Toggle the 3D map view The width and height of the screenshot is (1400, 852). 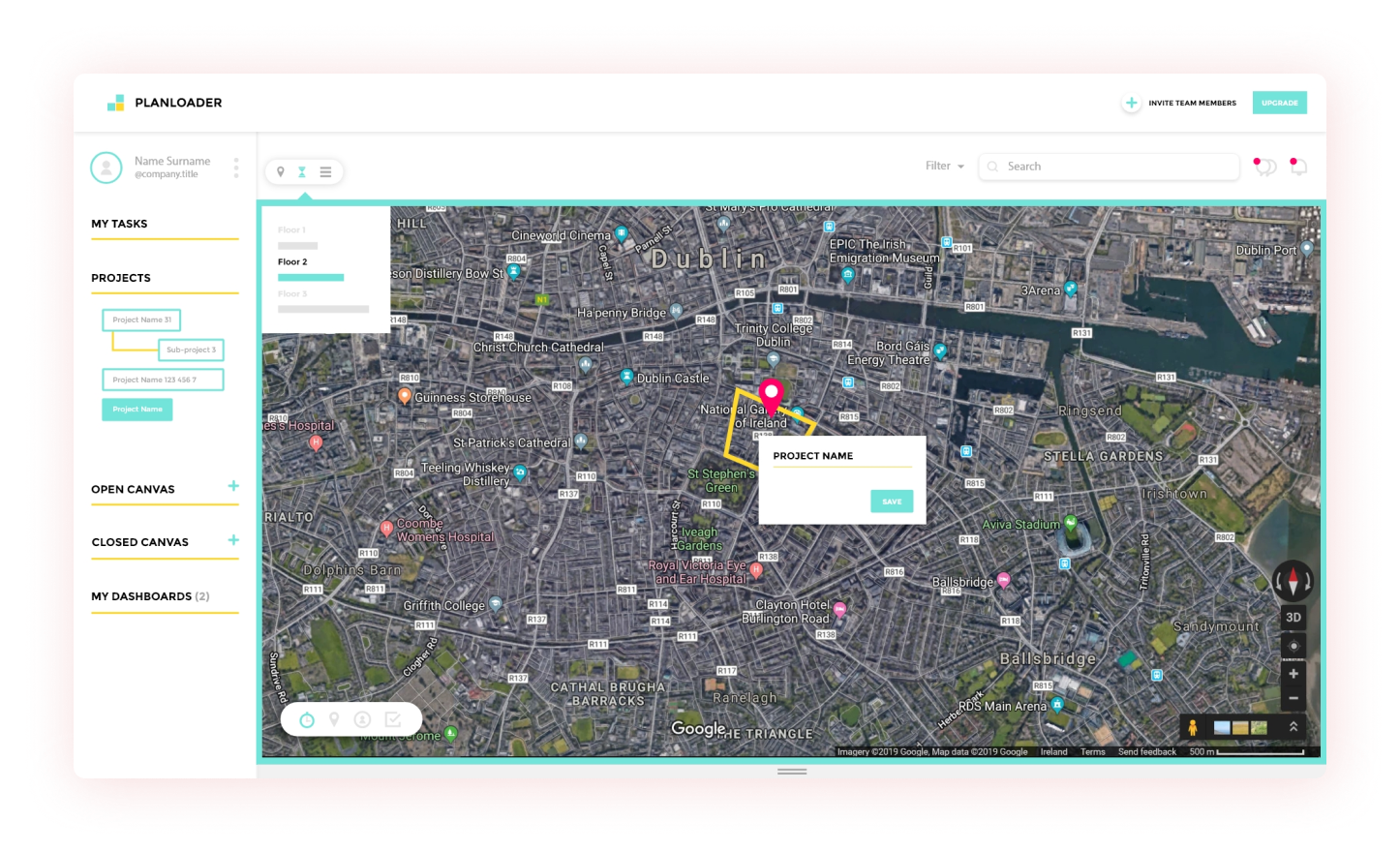click(1293, 618)
